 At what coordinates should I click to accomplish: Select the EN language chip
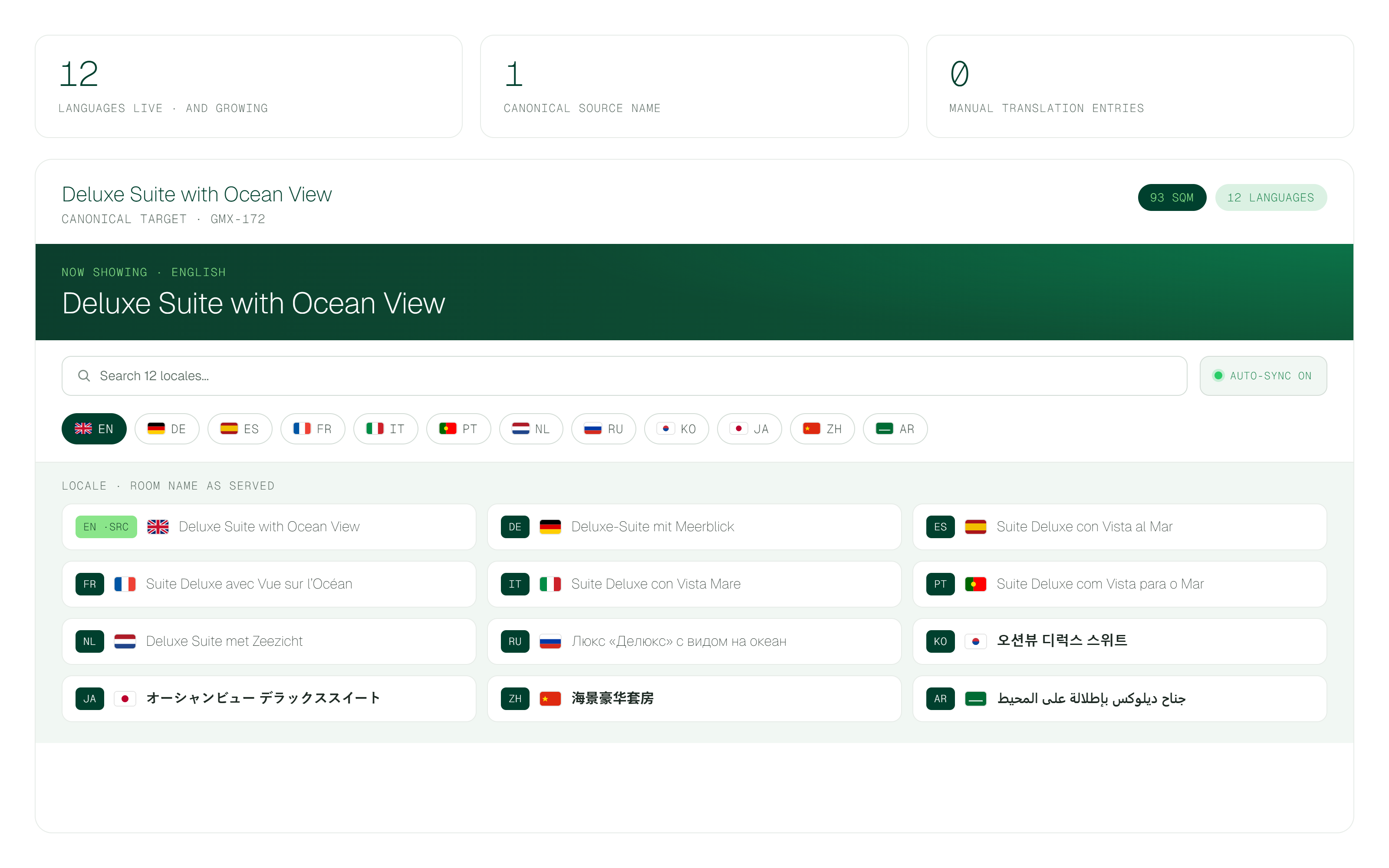pyautogui.click(x=94, y=429)
